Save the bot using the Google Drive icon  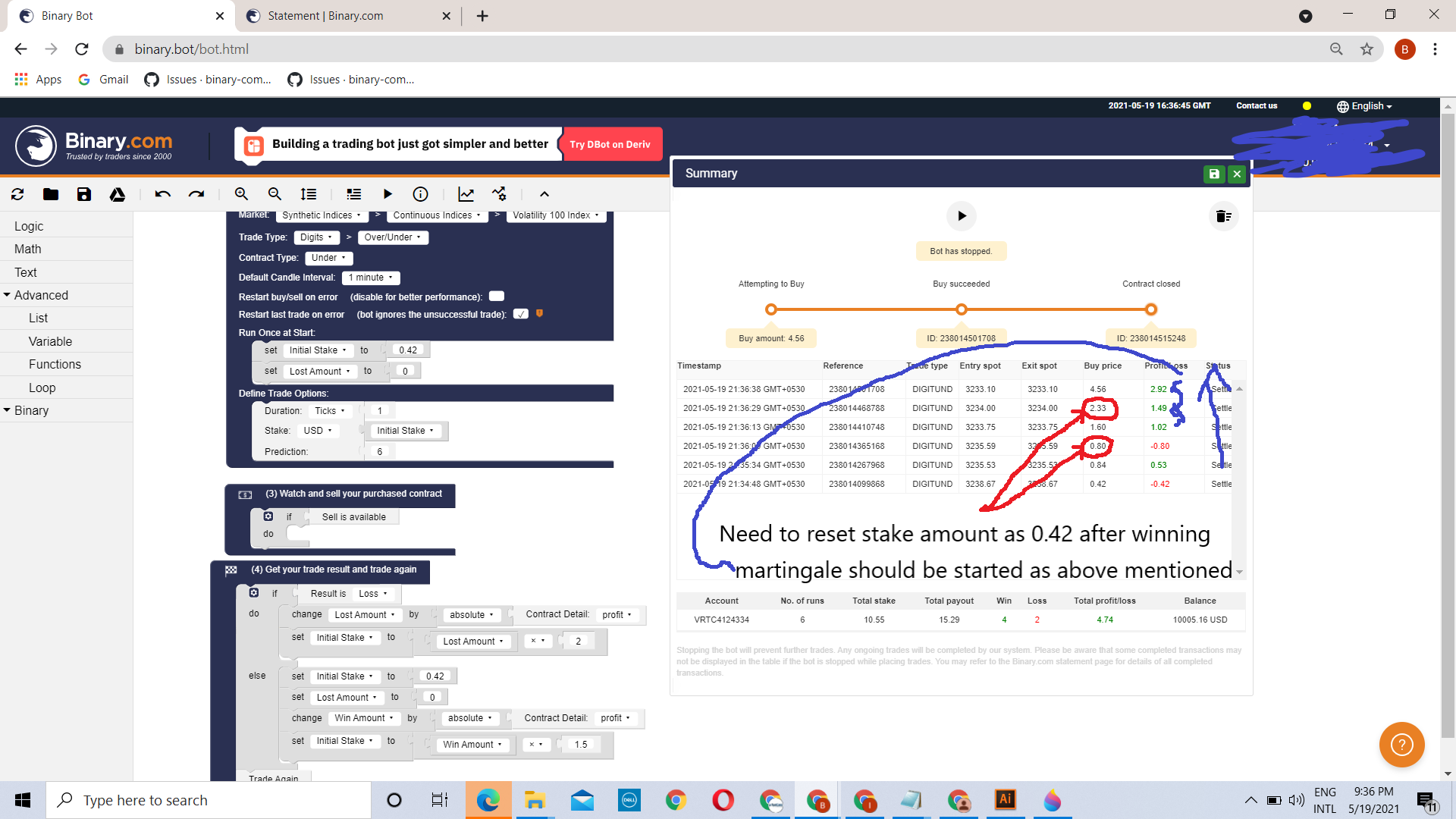(118, 194)
